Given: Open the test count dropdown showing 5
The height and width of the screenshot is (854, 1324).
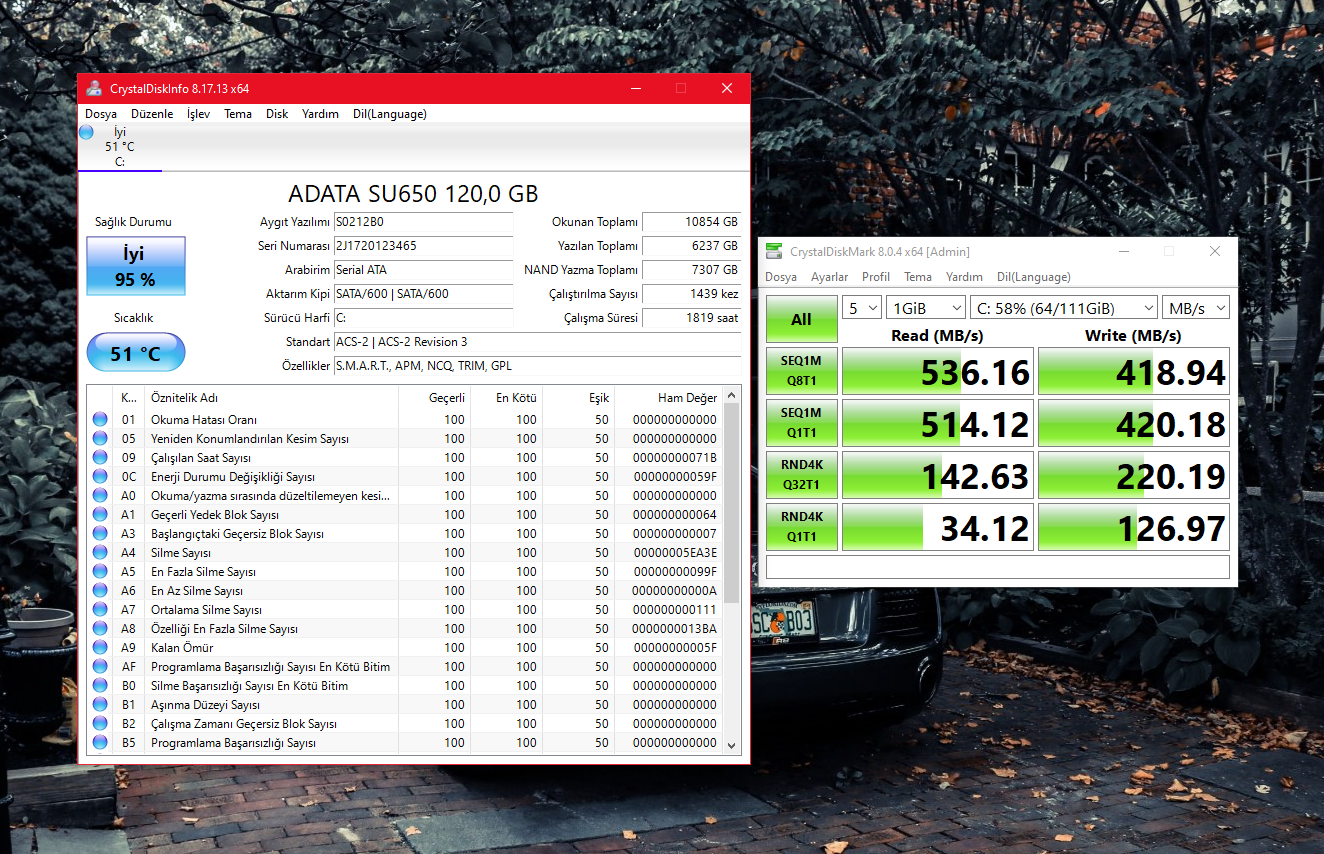Looking at the screenshot, I should click(862, 308).
